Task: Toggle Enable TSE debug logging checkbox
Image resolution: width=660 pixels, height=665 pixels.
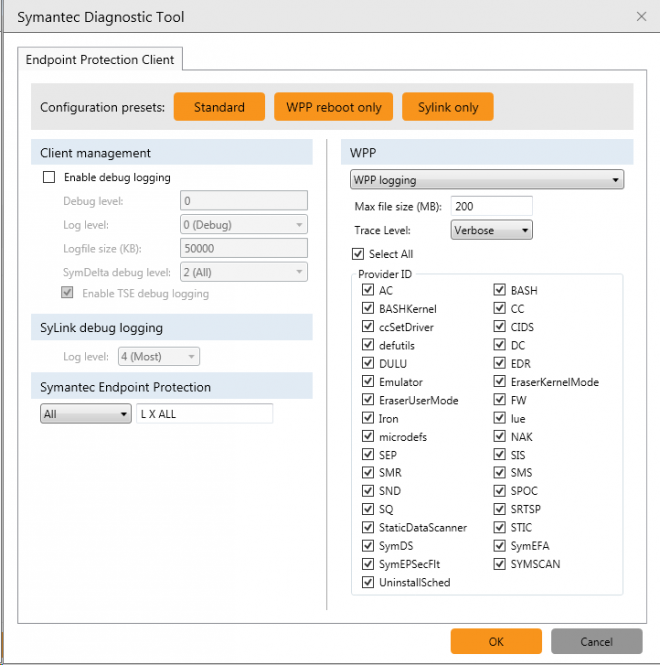Action: click(67, 293)
